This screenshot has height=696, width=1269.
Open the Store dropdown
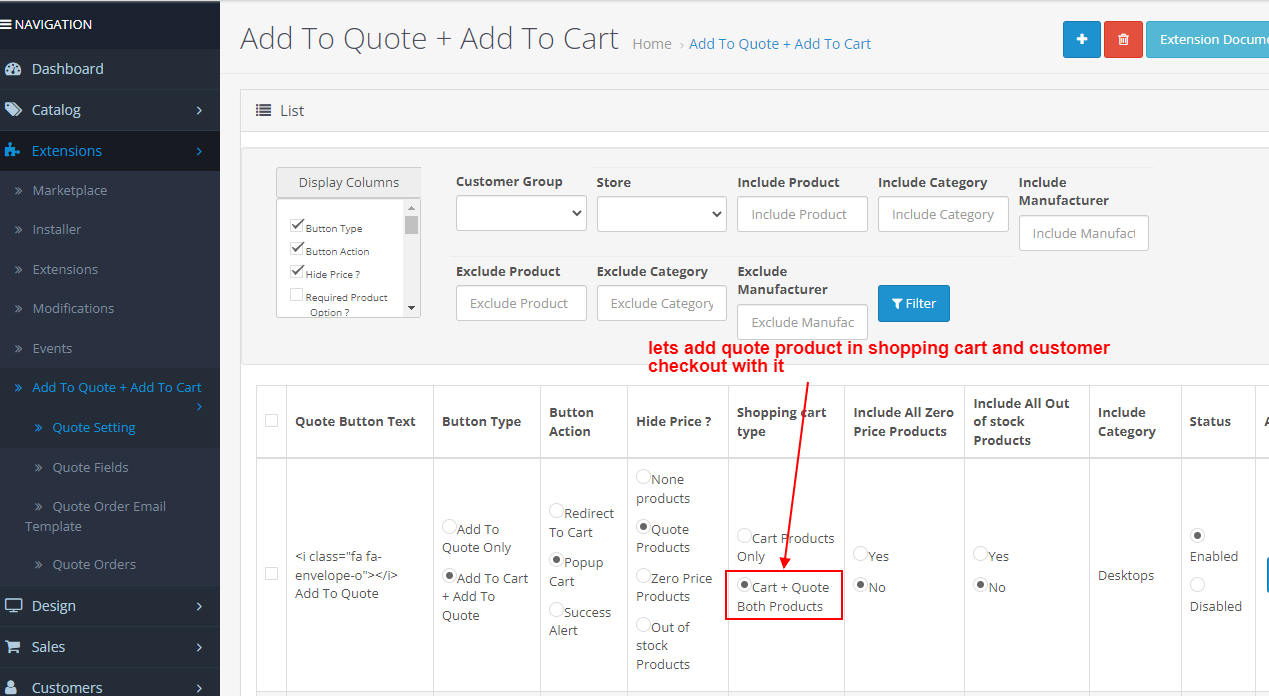click(x=661, y=213)
